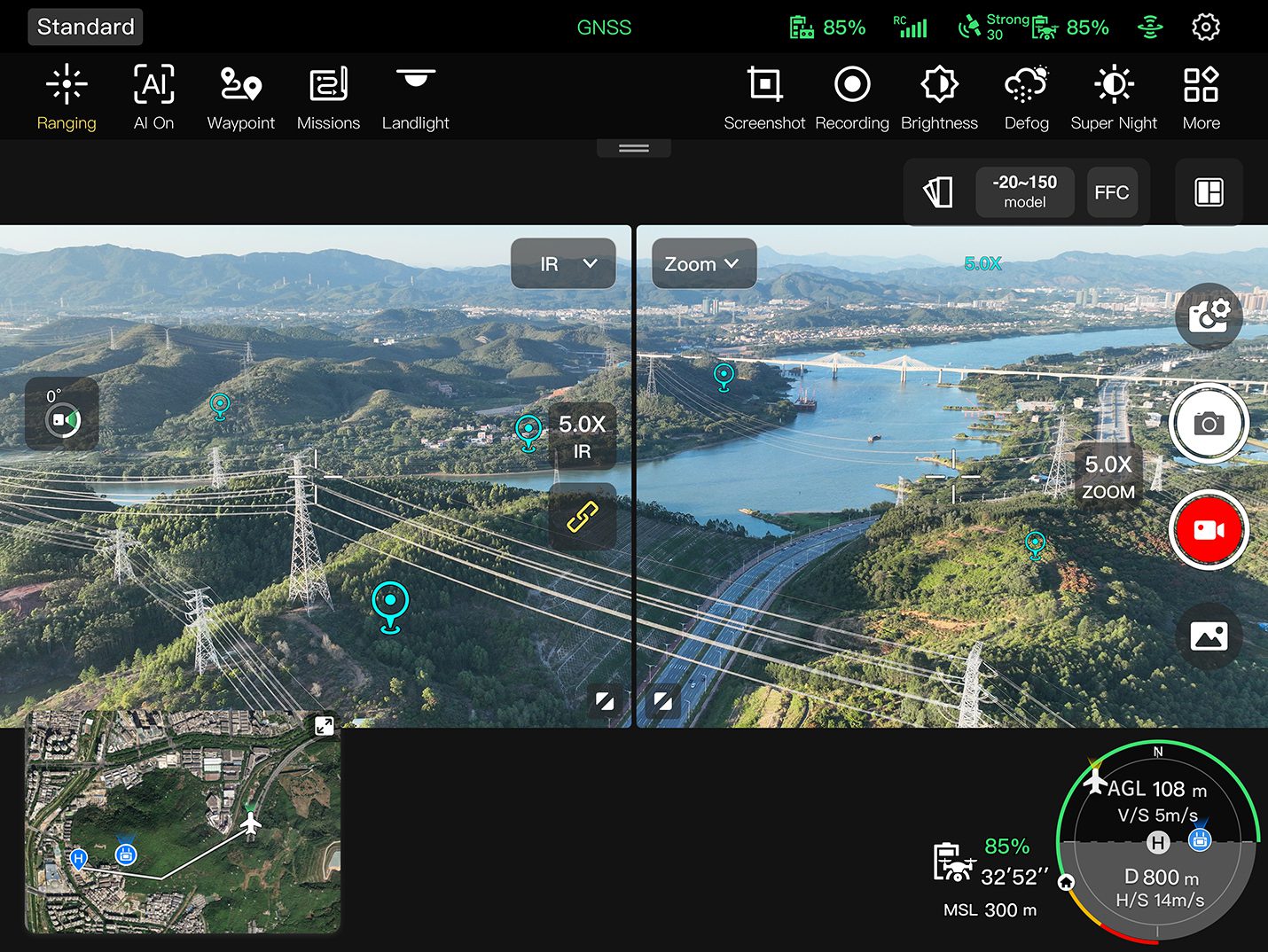Toggle the Landlight
1268x952 pixels.
pyautogui.click(x=415, y=98)
